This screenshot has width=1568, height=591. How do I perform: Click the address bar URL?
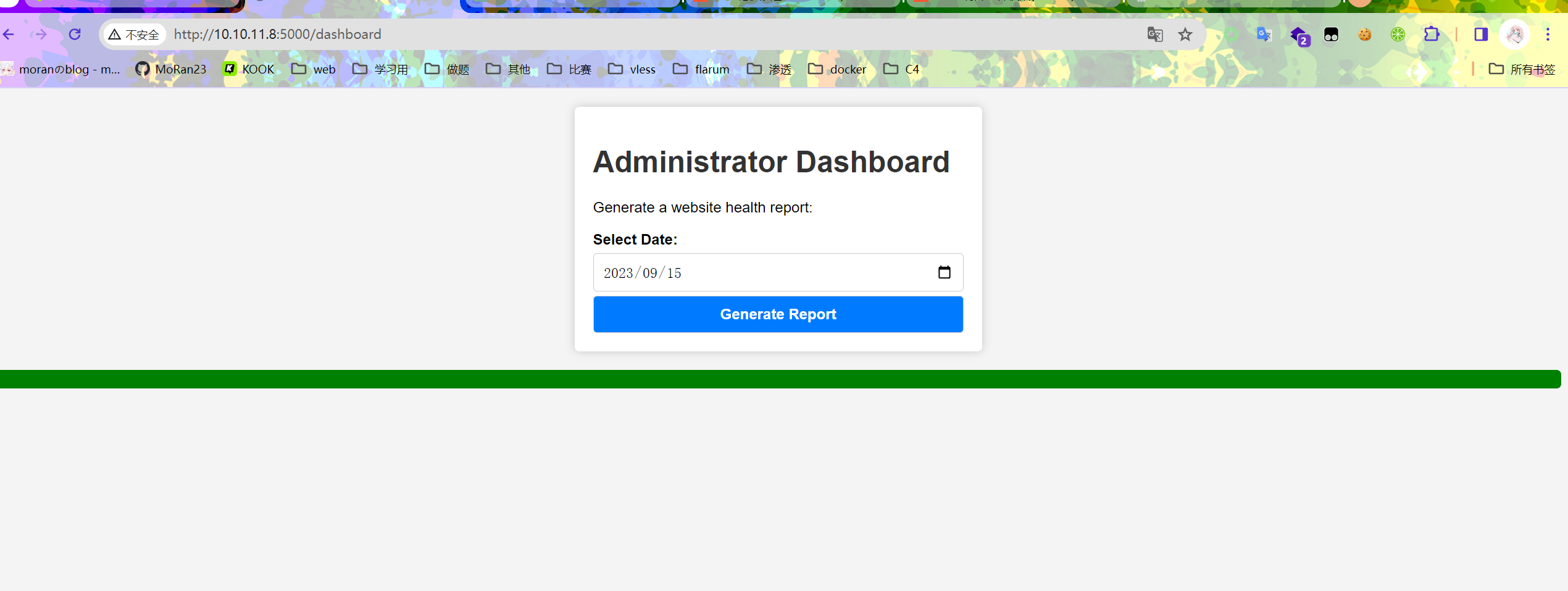278,35
